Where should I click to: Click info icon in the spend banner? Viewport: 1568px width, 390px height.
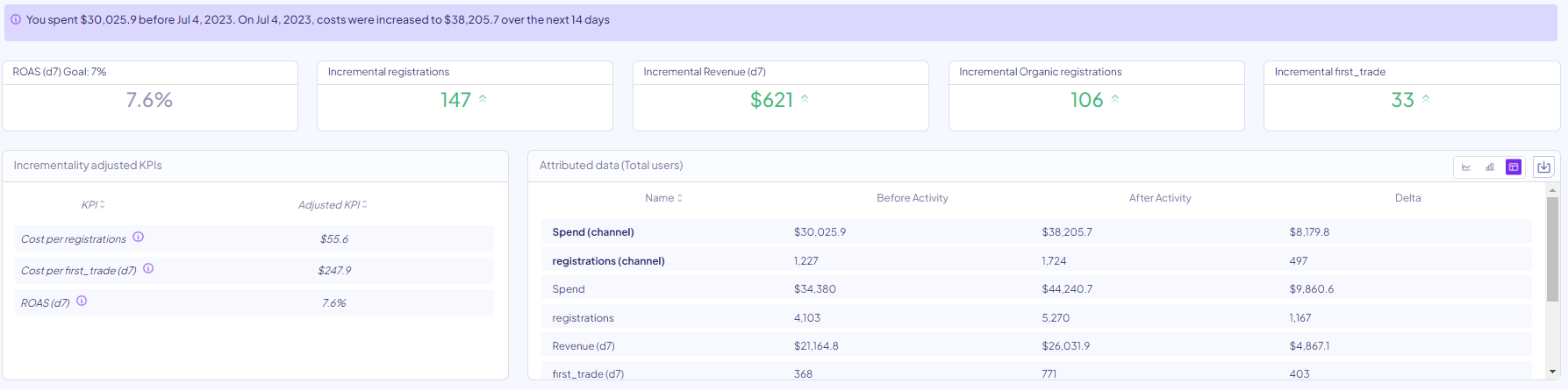(x=16, y=19)
